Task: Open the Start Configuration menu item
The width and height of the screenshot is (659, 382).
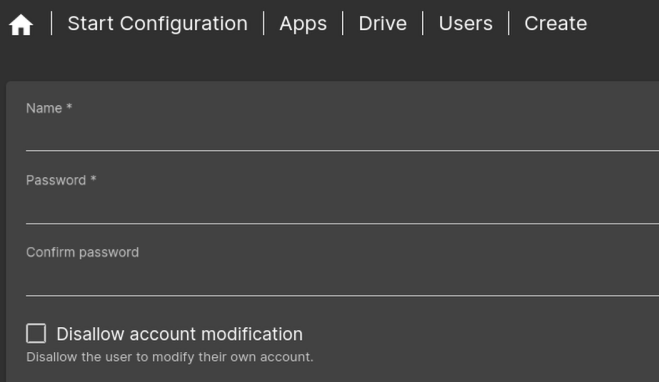Action: pyautogui.click(x=158, y=24)
